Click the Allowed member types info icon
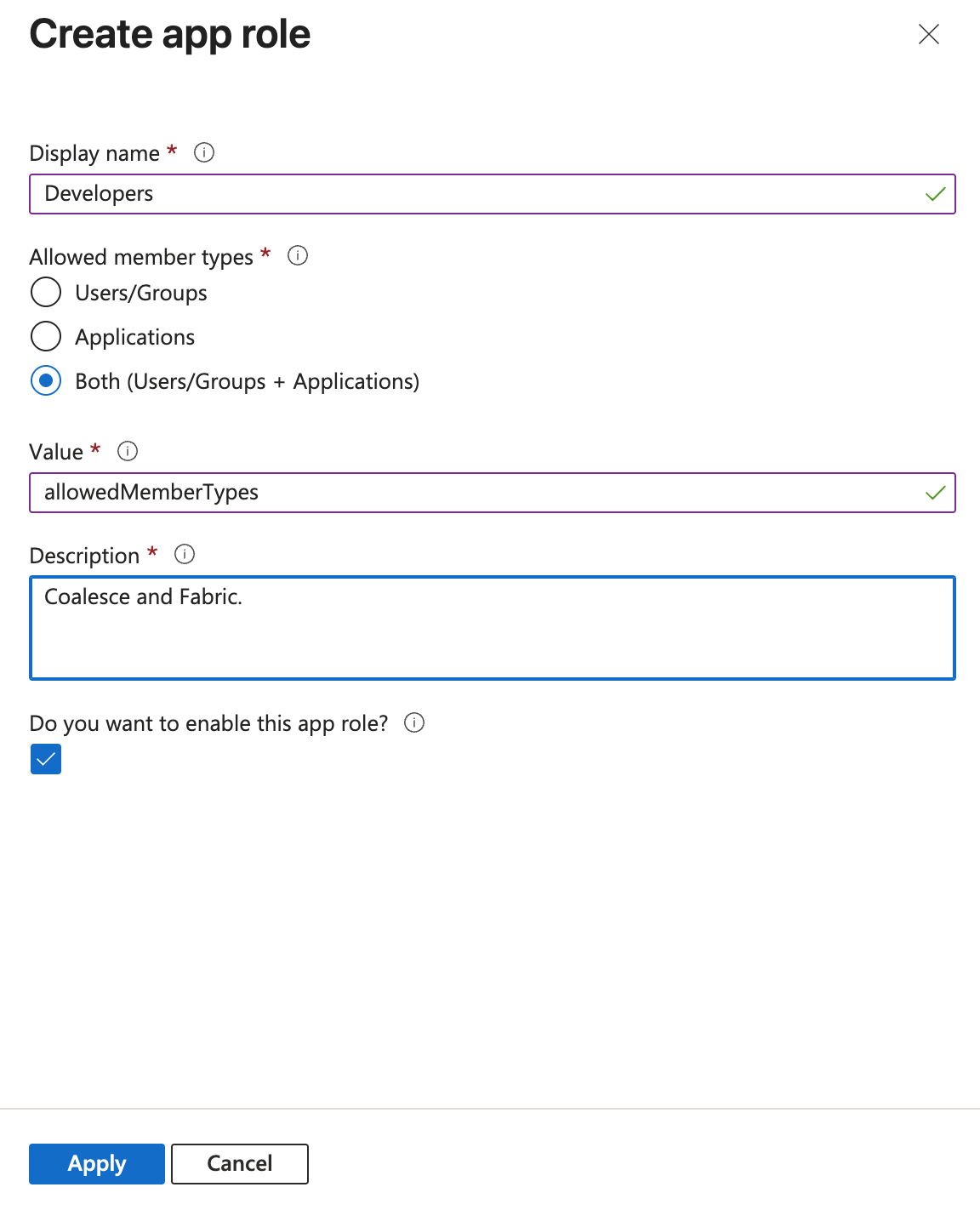 pos(298,255)
